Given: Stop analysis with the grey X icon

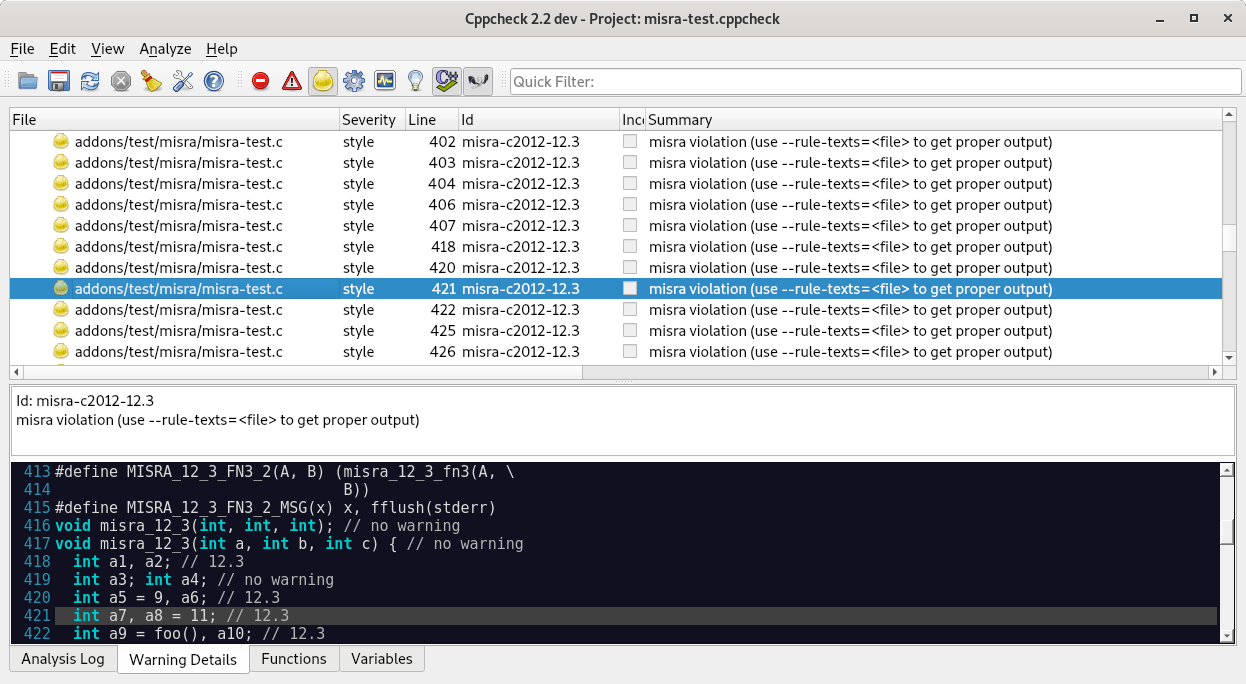Looking at the screenshot, I should (x=121, y=81).
